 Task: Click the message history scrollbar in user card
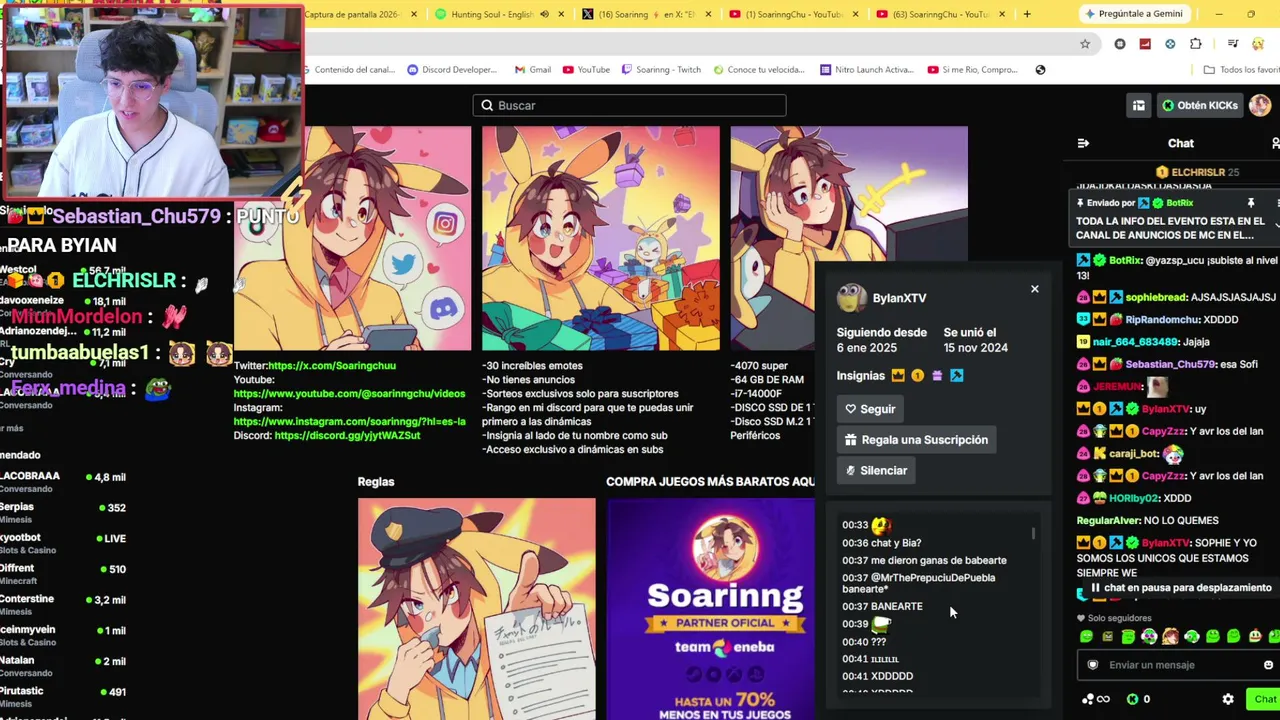(x=1033, y=533)
